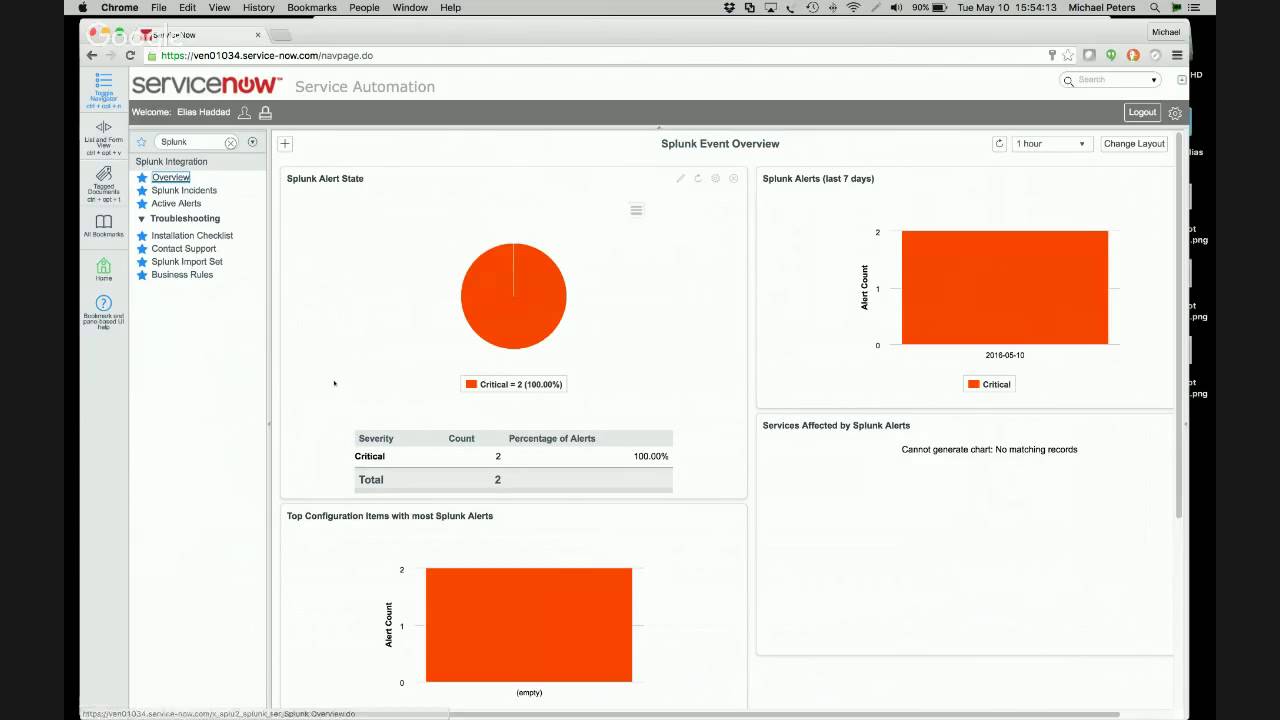Open the Overview module link
This screenshot has width=1280, height=720.
click(171, 177)
